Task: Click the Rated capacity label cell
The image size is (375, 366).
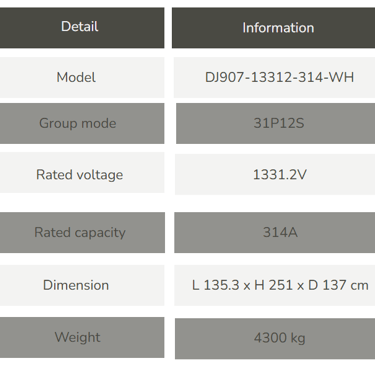Action: point(82,232)
